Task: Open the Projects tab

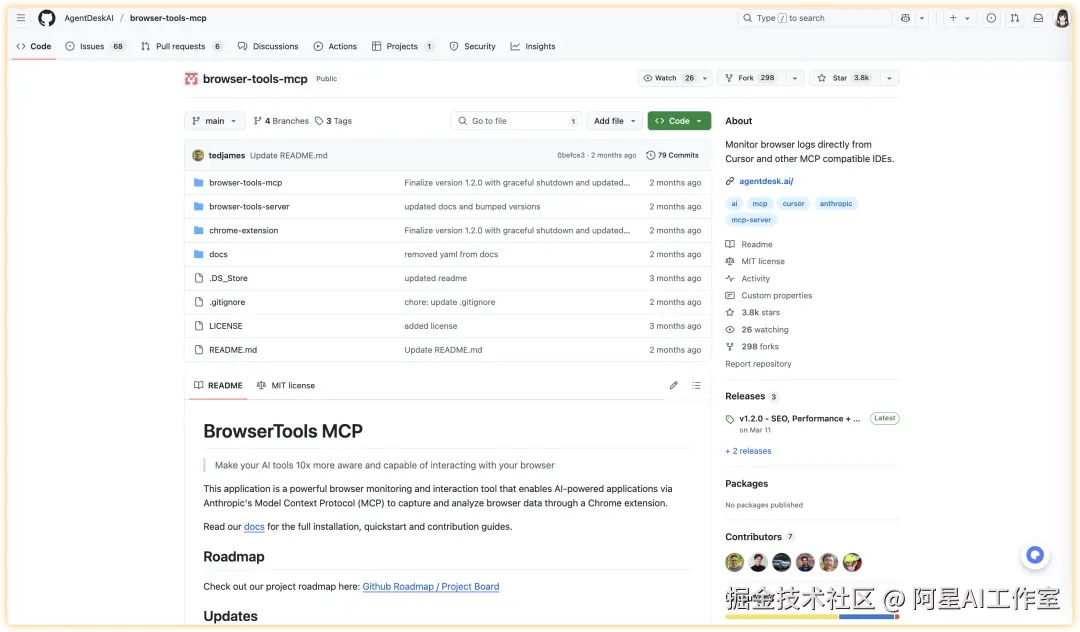Action: click(403, 46)
